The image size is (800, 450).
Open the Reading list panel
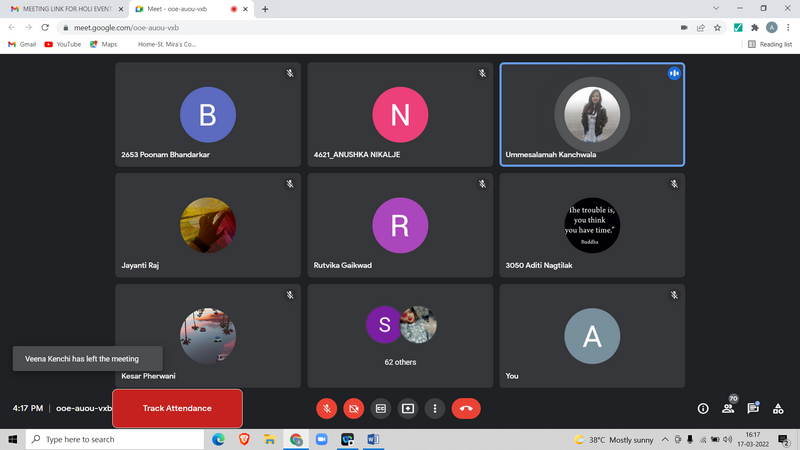pyautogui.click(x=770, y=44)
